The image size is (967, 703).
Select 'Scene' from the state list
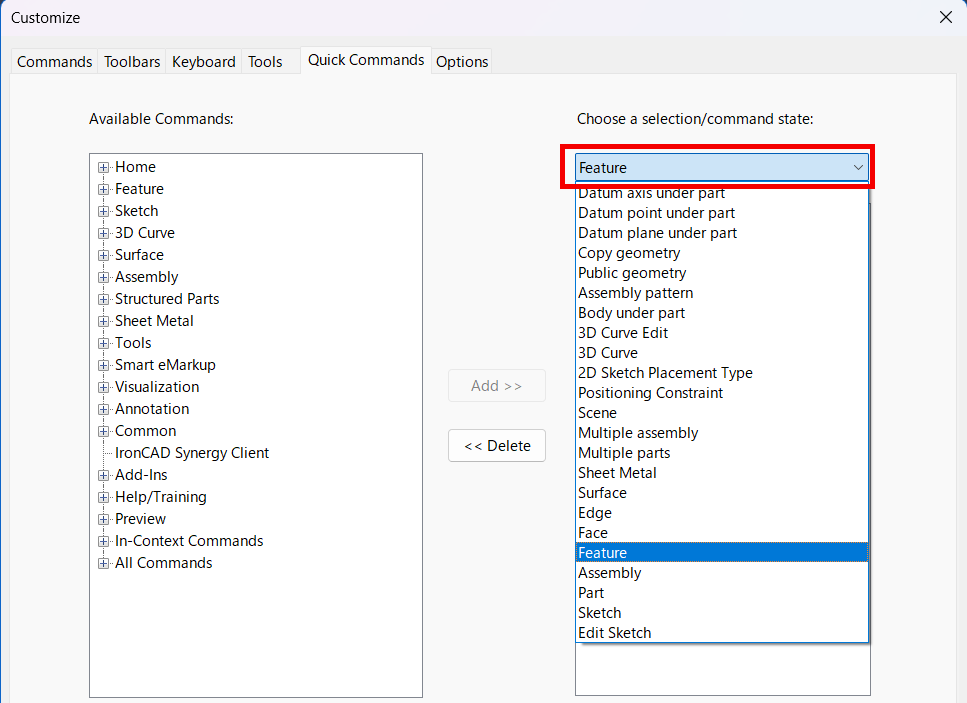pos(722,413)
